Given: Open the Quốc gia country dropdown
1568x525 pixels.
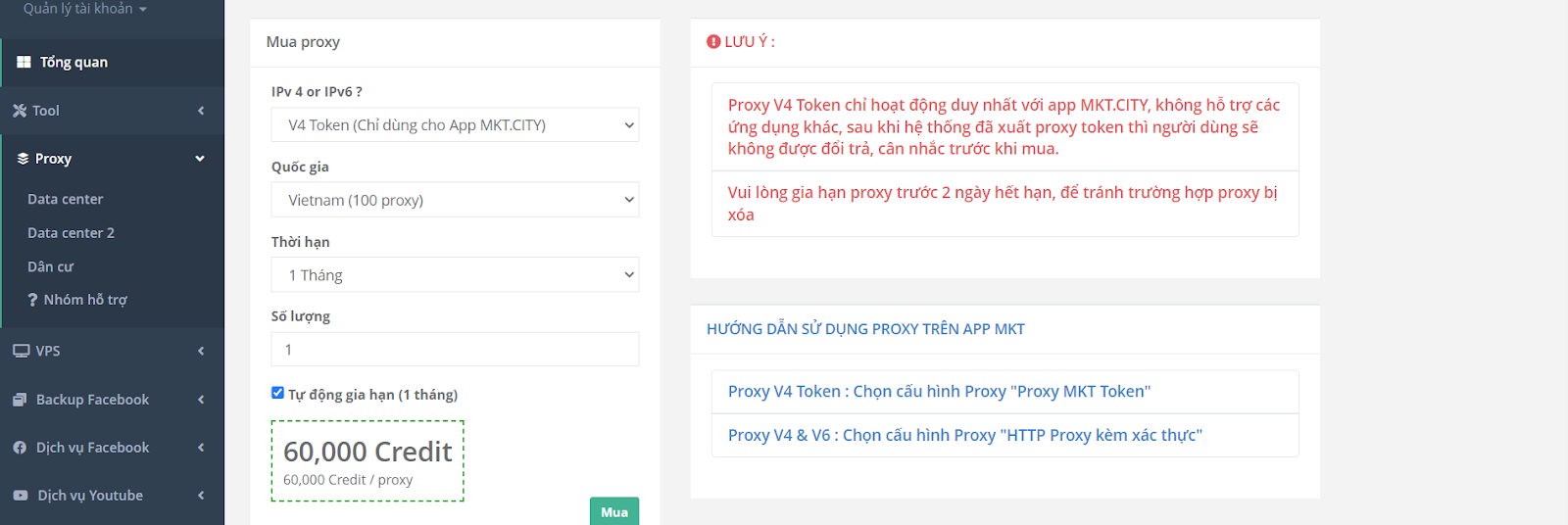Looking at the screenshot, I should (455, 200).
